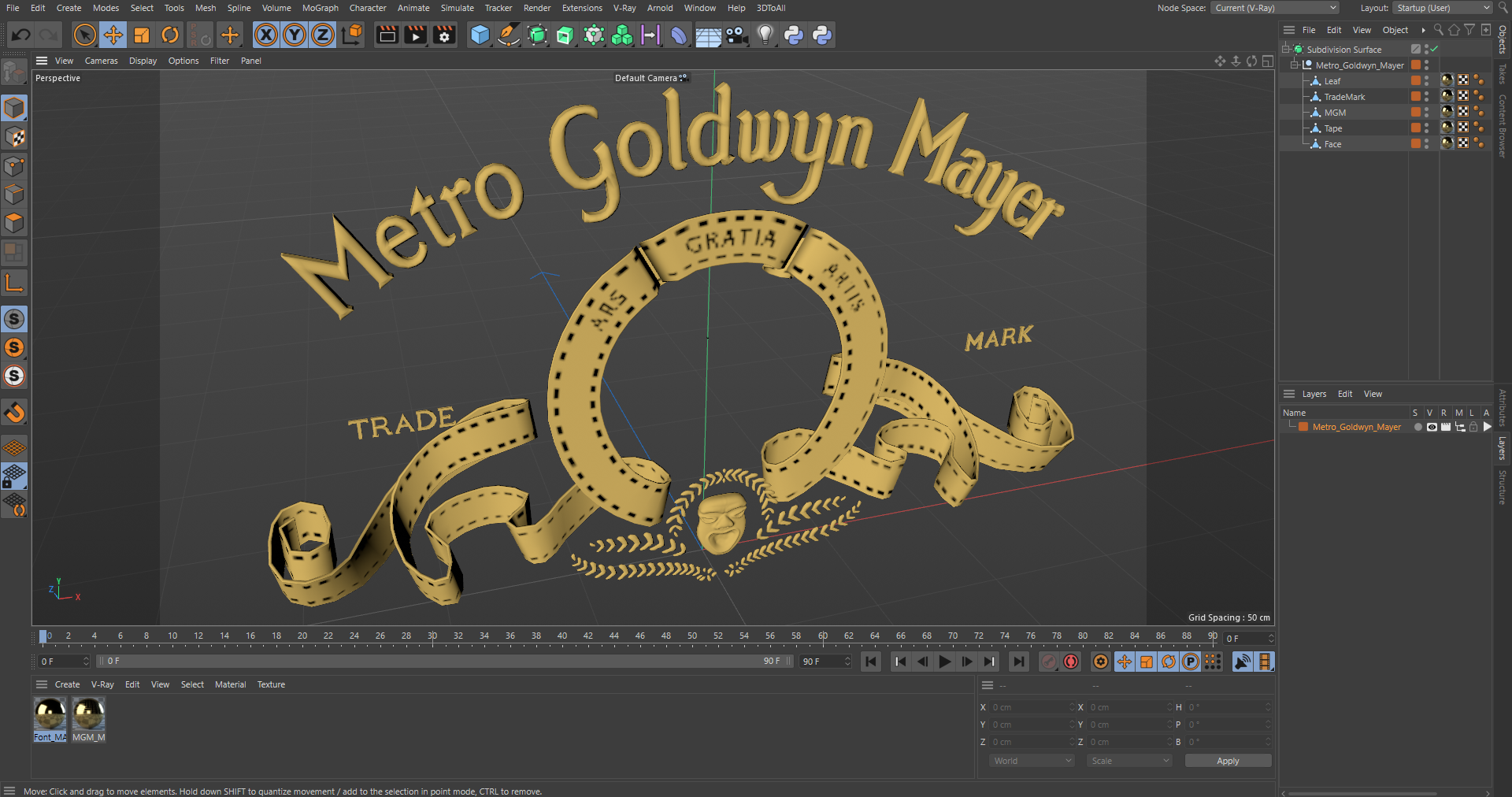Click the Extrude generator icon
Image resolution: width=1512 pixels, height=797 pixels.
click(565, 35)
